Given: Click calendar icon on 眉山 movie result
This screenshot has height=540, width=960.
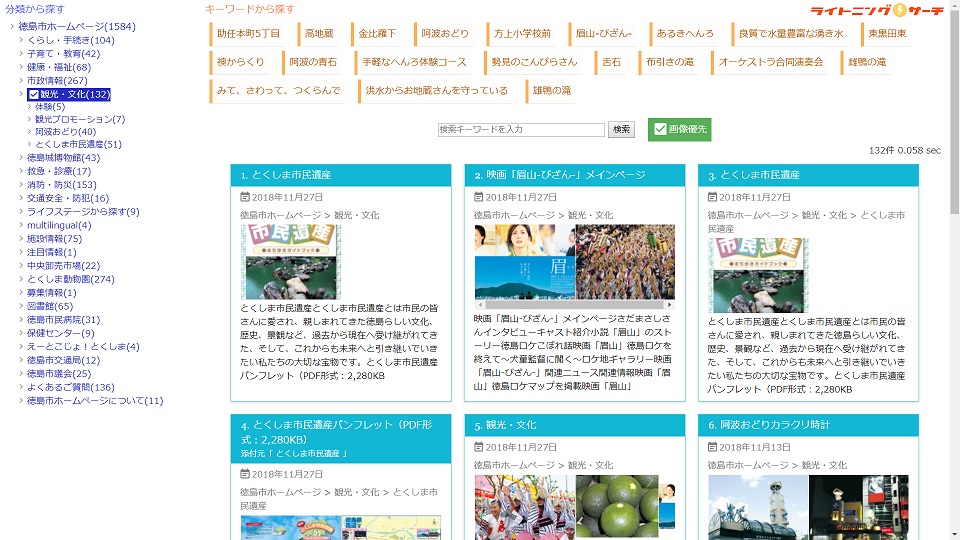Looking at the screenshot, I should click(478, 197).
